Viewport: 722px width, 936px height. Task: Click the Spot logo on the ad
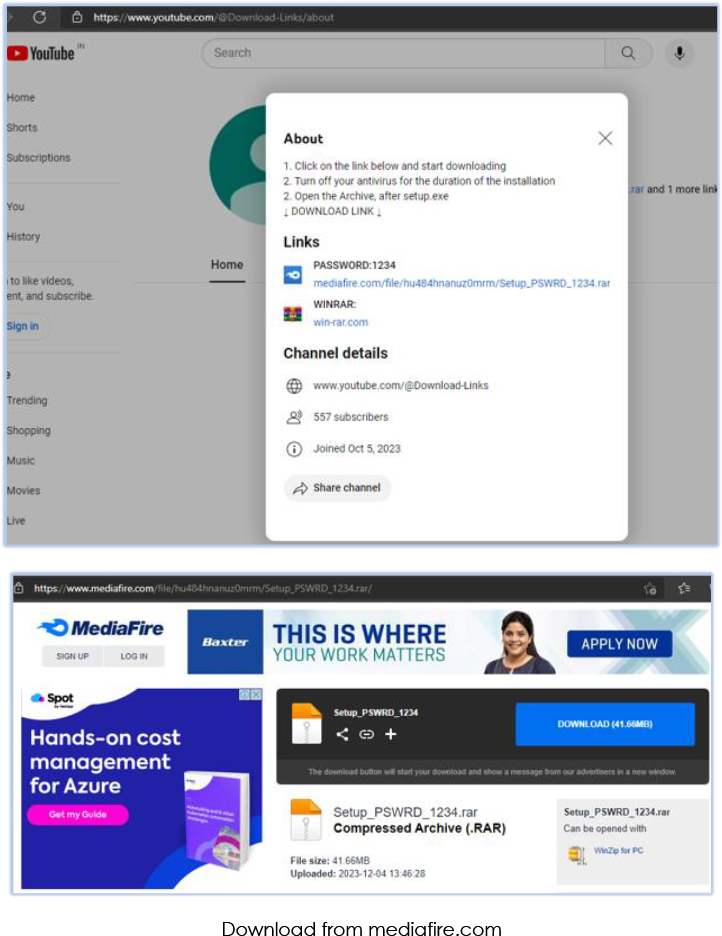click(x=52, y=699)
